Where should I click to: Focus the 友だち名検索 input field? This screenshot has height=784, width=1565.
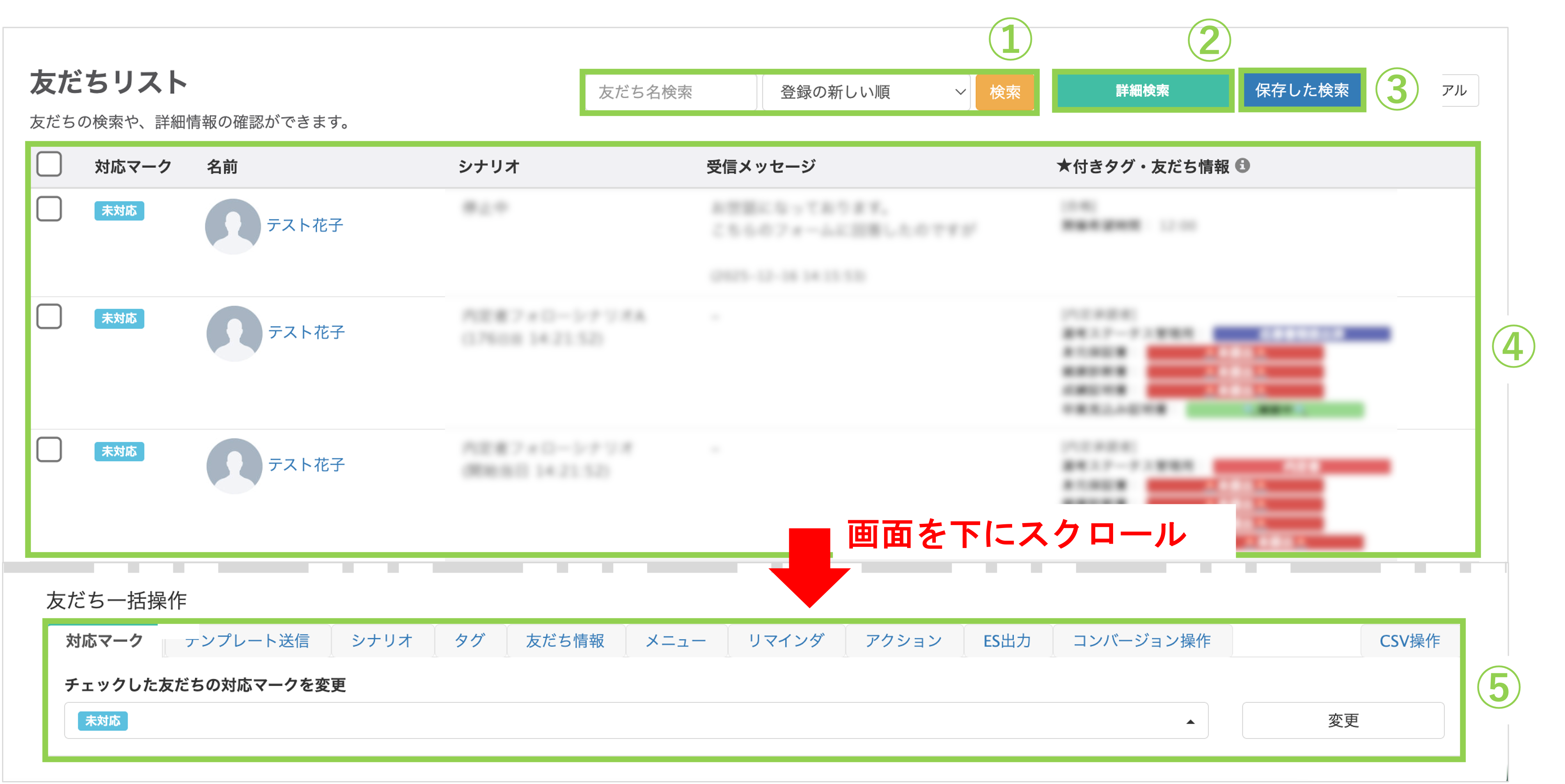click(x=671, y=92)
